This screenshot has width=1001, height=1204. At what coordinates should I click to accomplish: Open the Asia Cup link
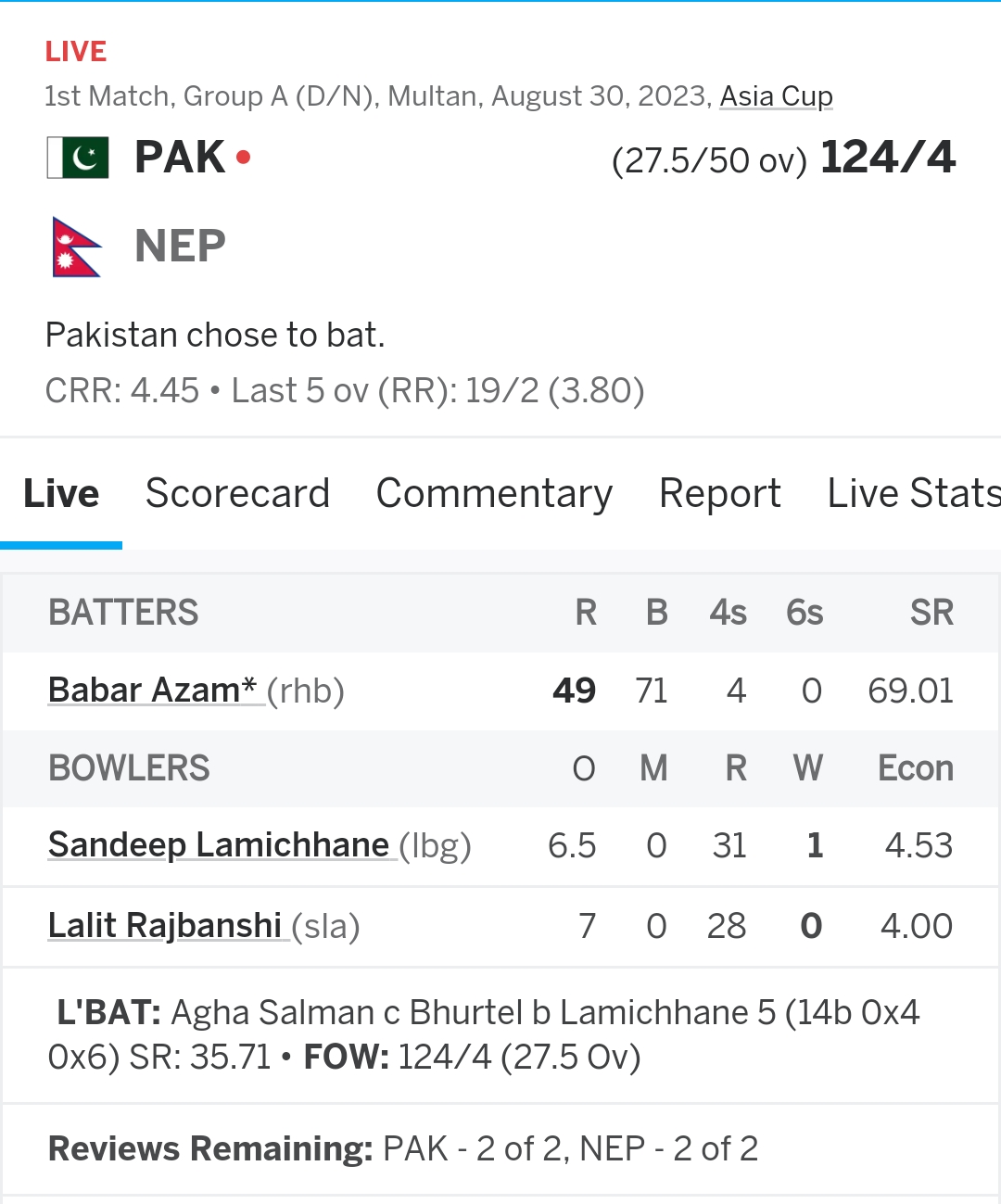(x=777, y=96)
